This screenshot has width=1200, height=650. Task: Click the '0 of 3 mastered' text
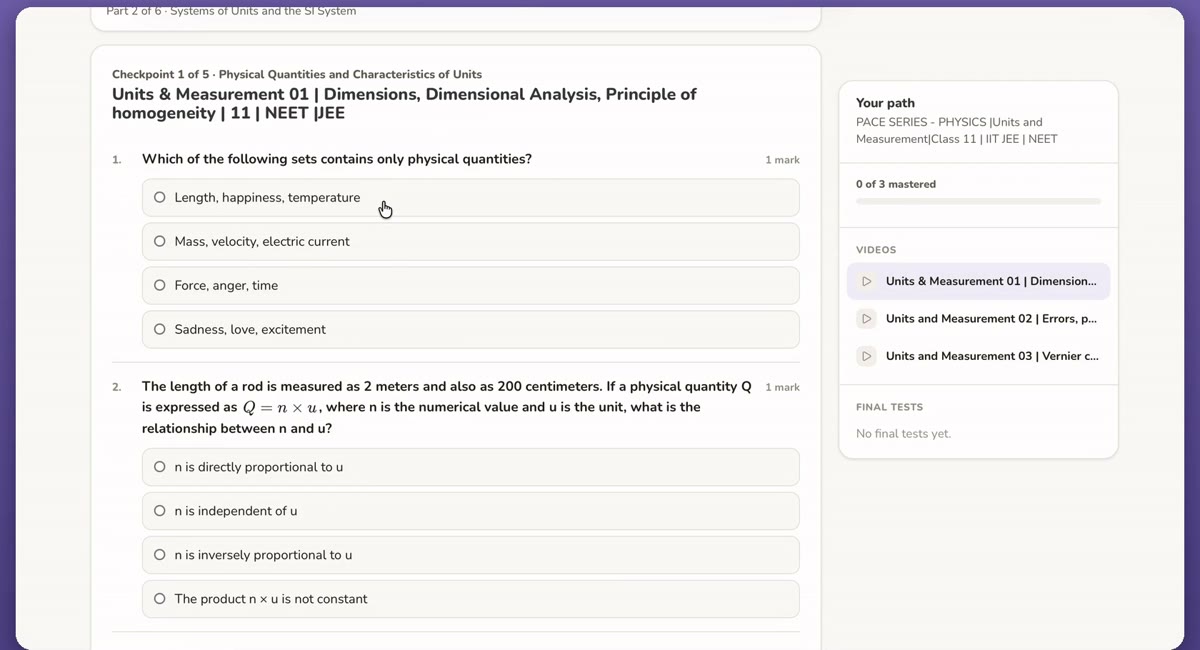(896, 184)
